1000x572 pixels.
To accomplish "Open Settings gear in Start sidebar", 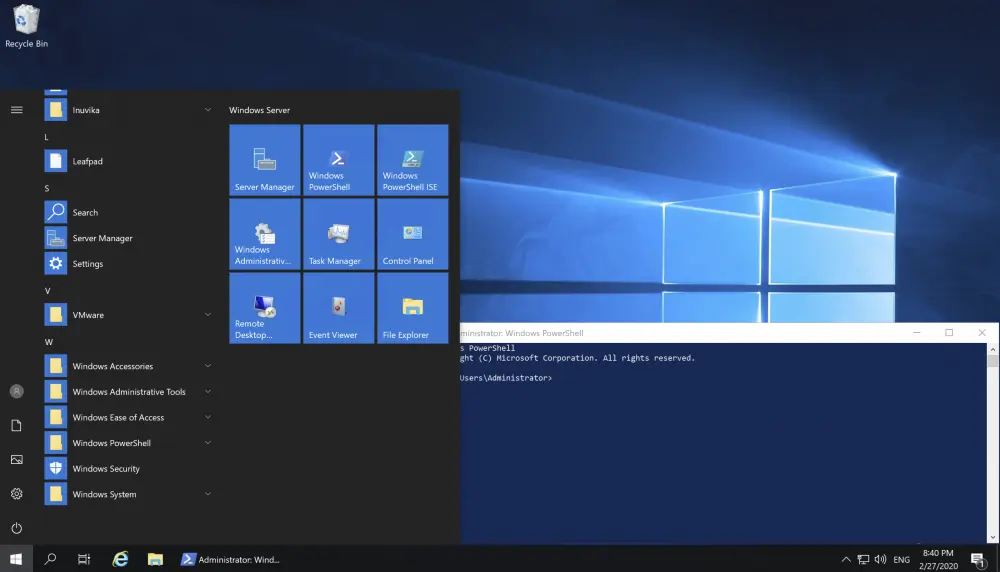I will (x=17, y=494).
